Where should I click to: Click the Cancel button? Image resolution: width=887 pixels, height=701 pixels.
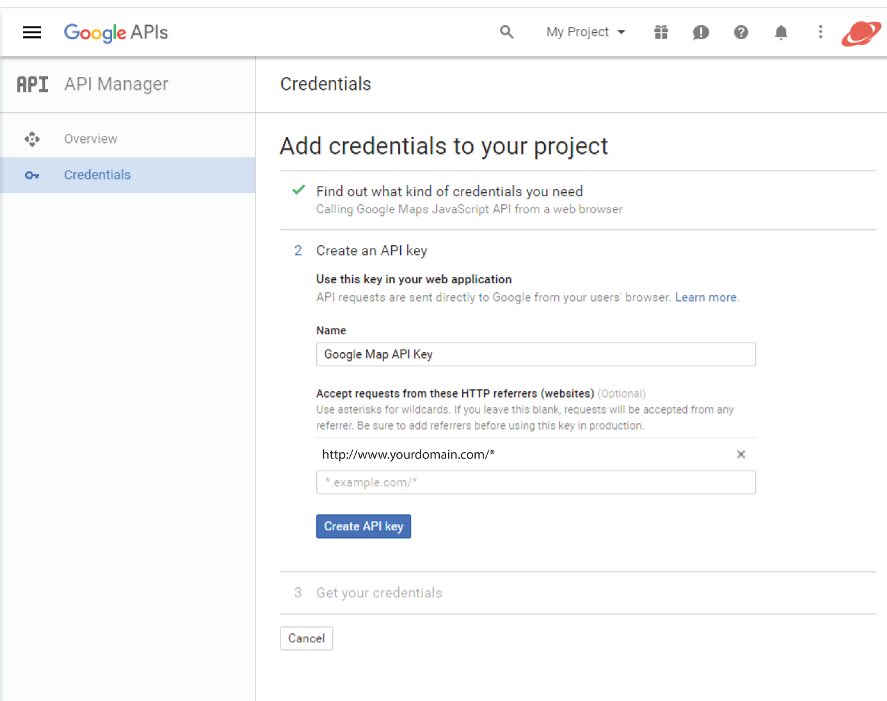(306, 638)
